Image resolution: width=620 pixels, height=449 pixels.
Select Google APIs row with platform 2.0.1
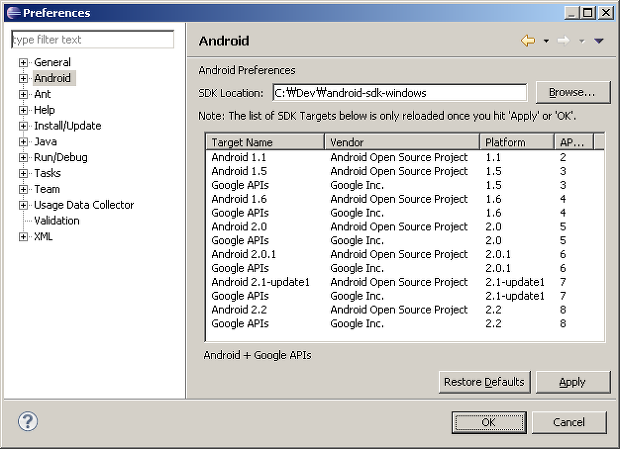click(x=405, y=268)
